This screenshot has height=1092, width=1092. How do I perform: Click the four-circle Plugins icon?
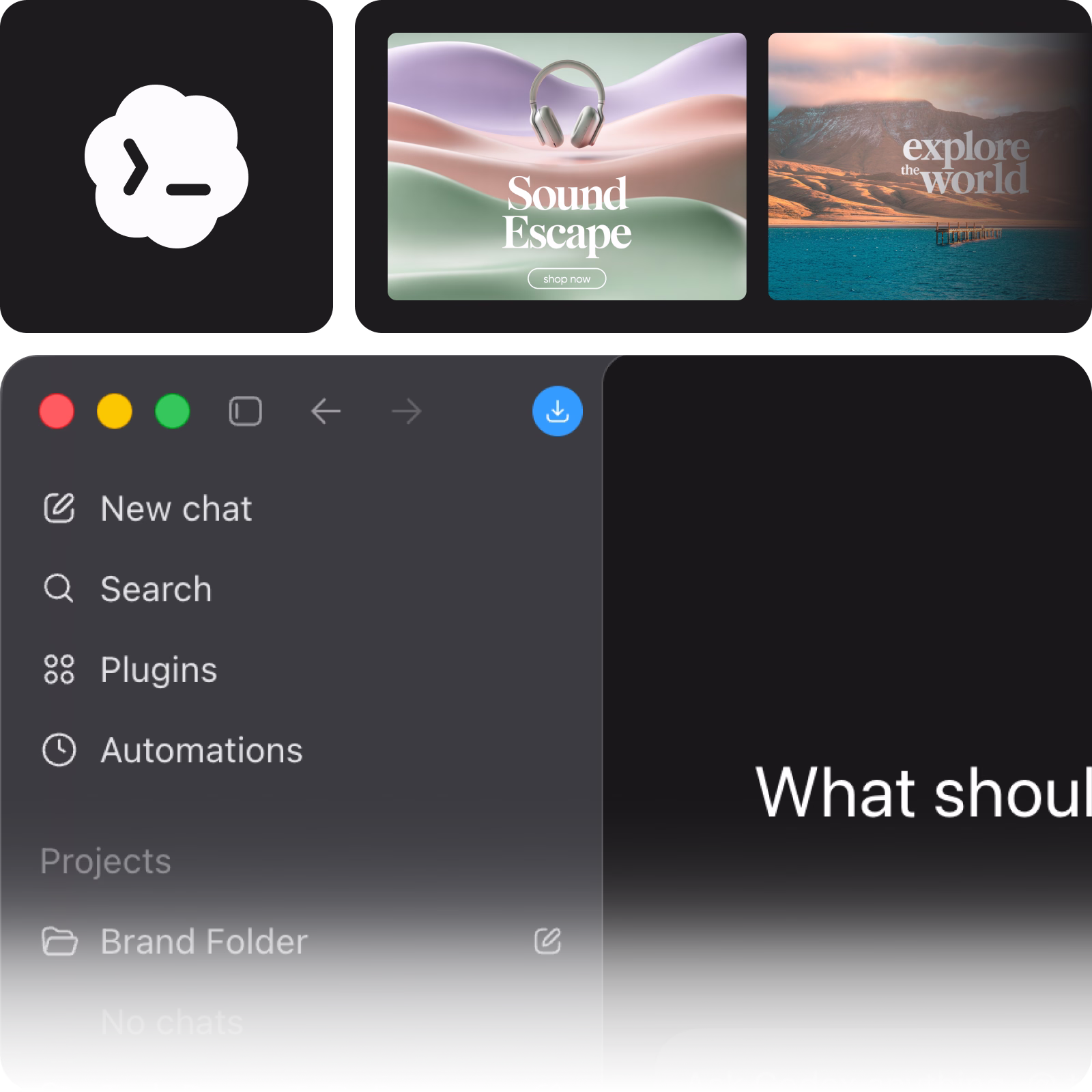pyautogui.click(x=59, y=669)
